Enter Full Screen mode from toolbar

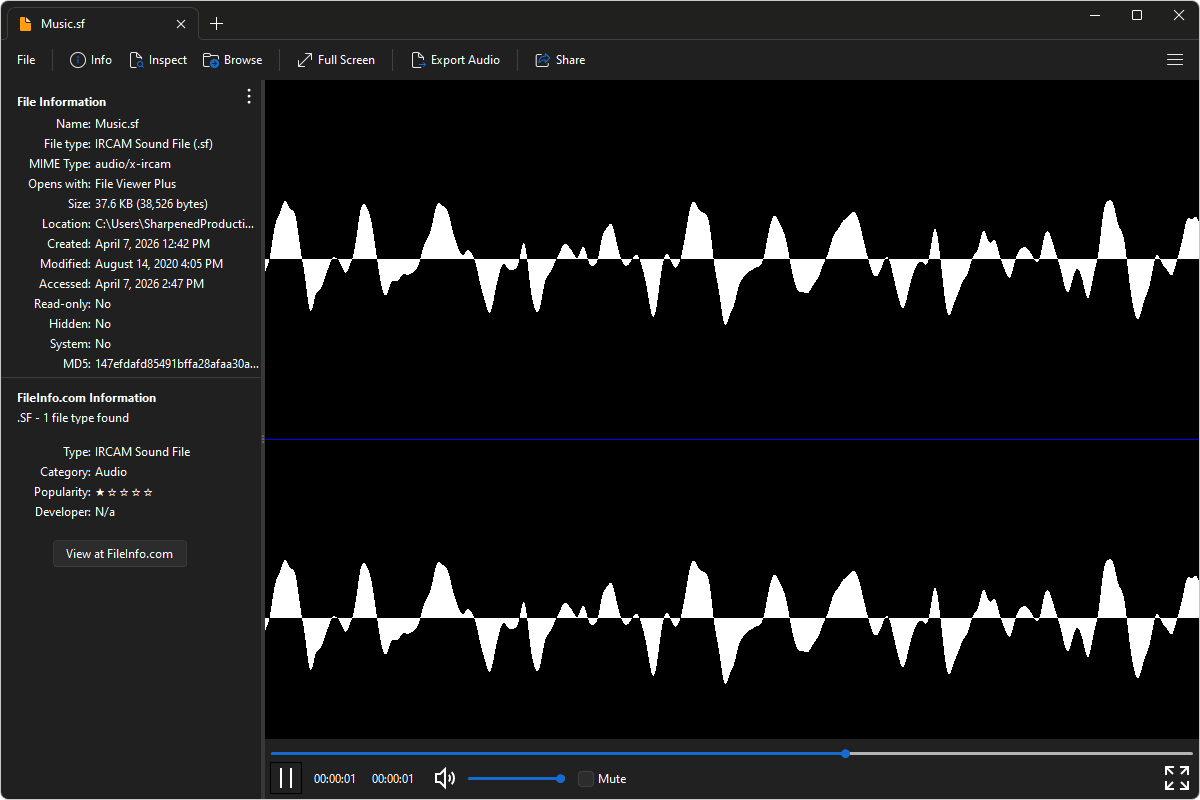305,60
